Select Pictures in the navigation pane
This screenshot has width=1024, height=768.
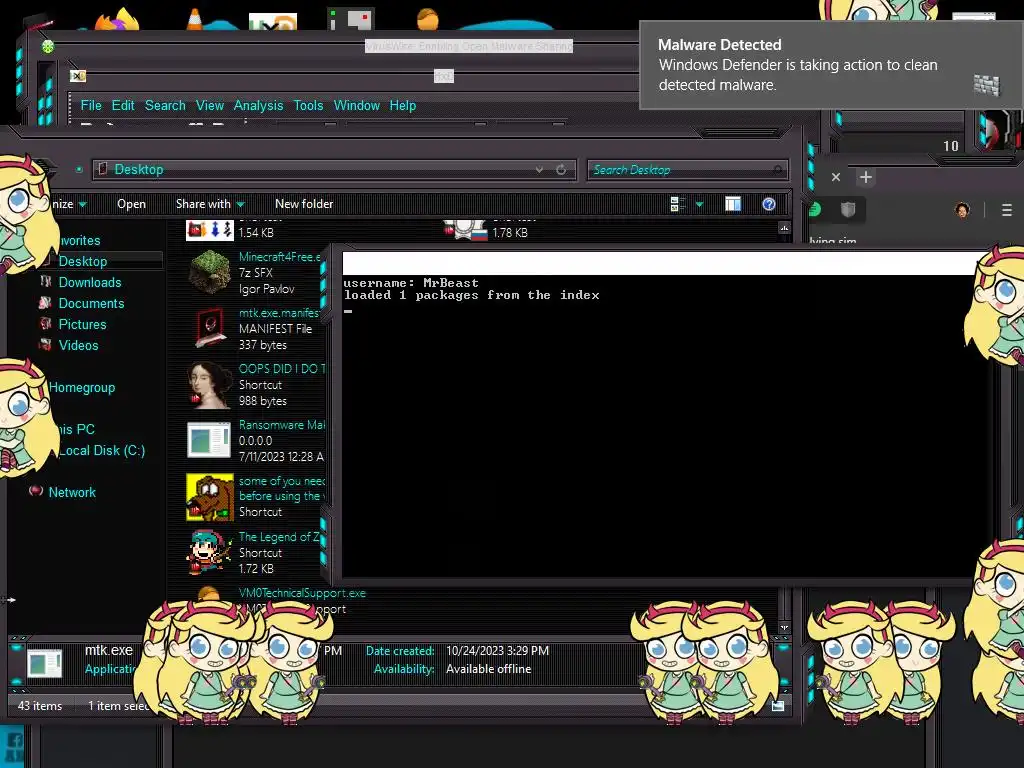82,324
